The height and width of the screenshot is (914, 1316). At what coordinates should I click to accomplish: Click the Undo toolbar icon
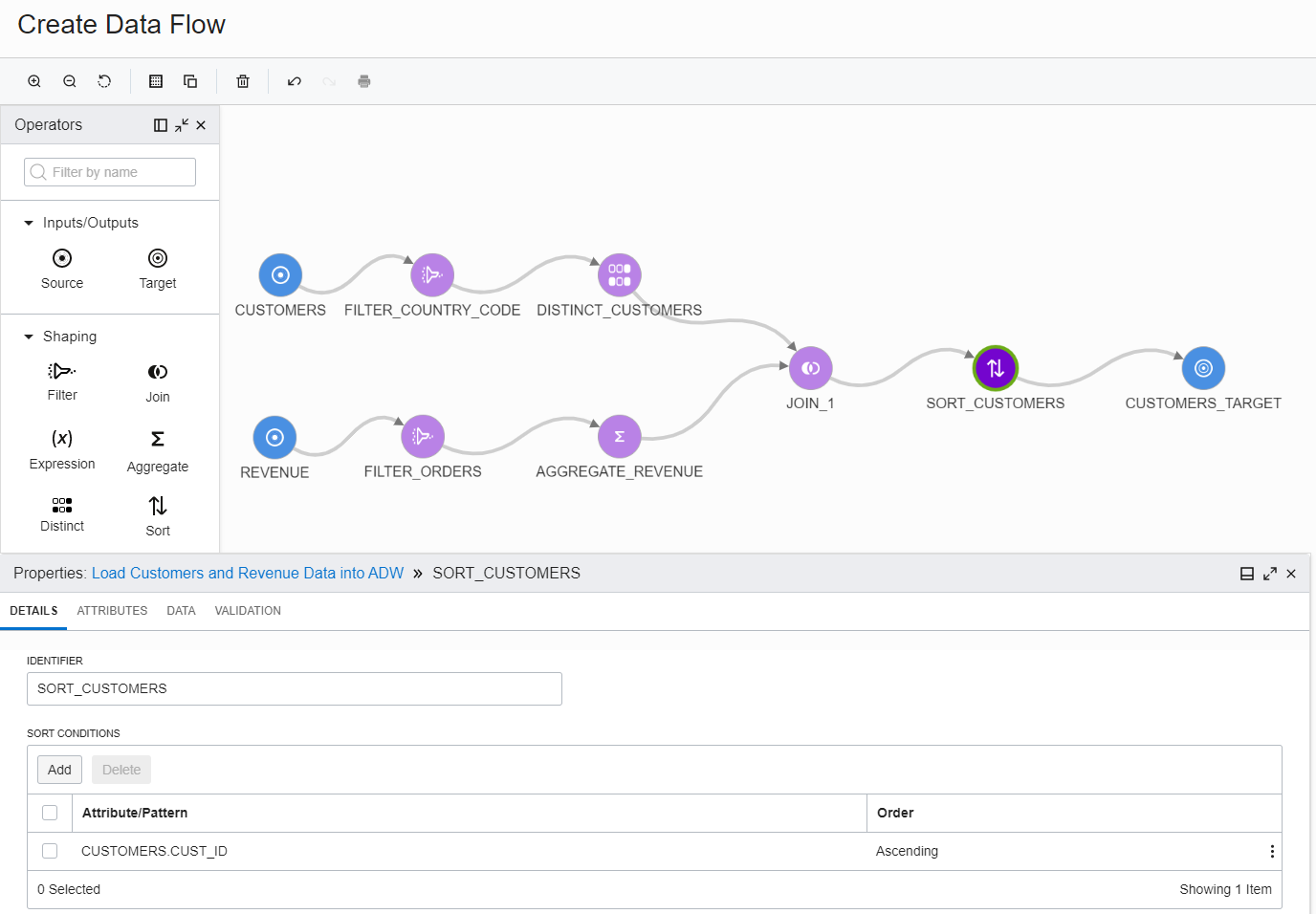pos(295,81)
